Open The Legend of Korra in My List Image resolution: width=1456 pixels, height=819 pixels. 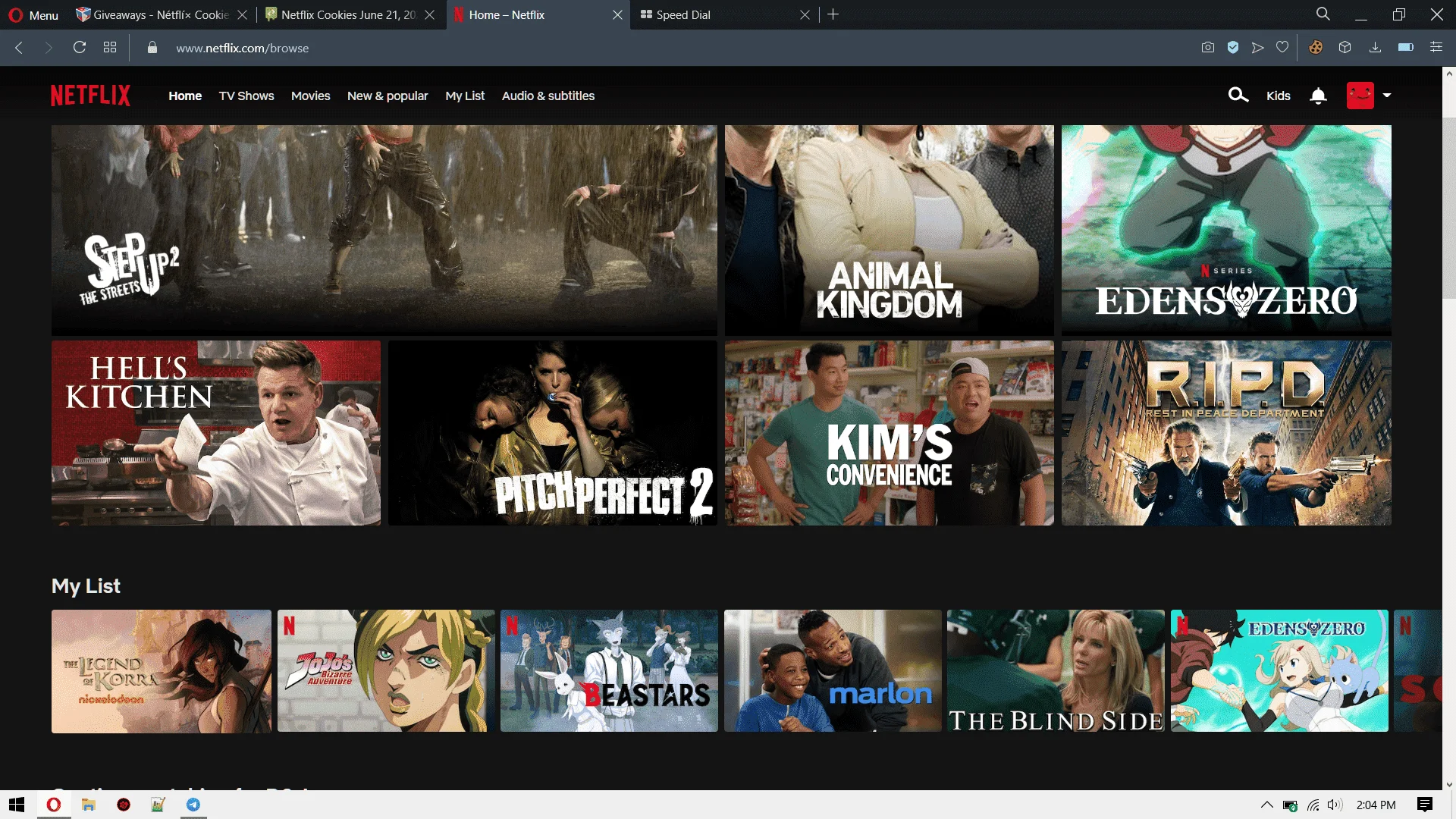tap(161, 671)
